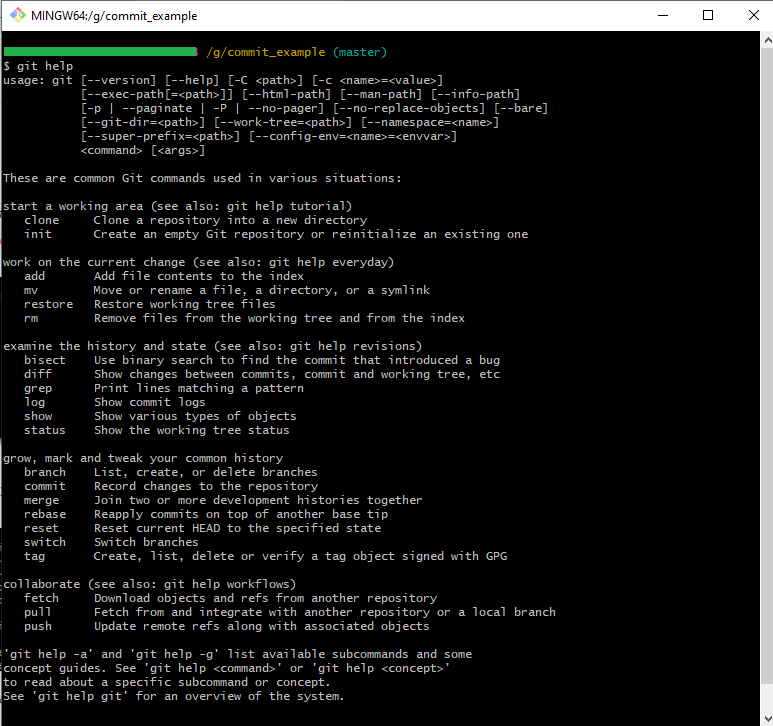This screenshot has height=726, width=773.
Task: Click the 'clone' command in output
Action: [41, 220]
